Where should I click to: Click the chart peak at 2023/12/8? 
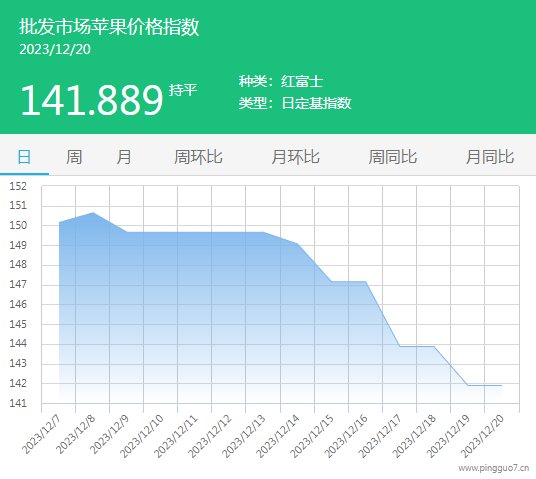(93, 213)
